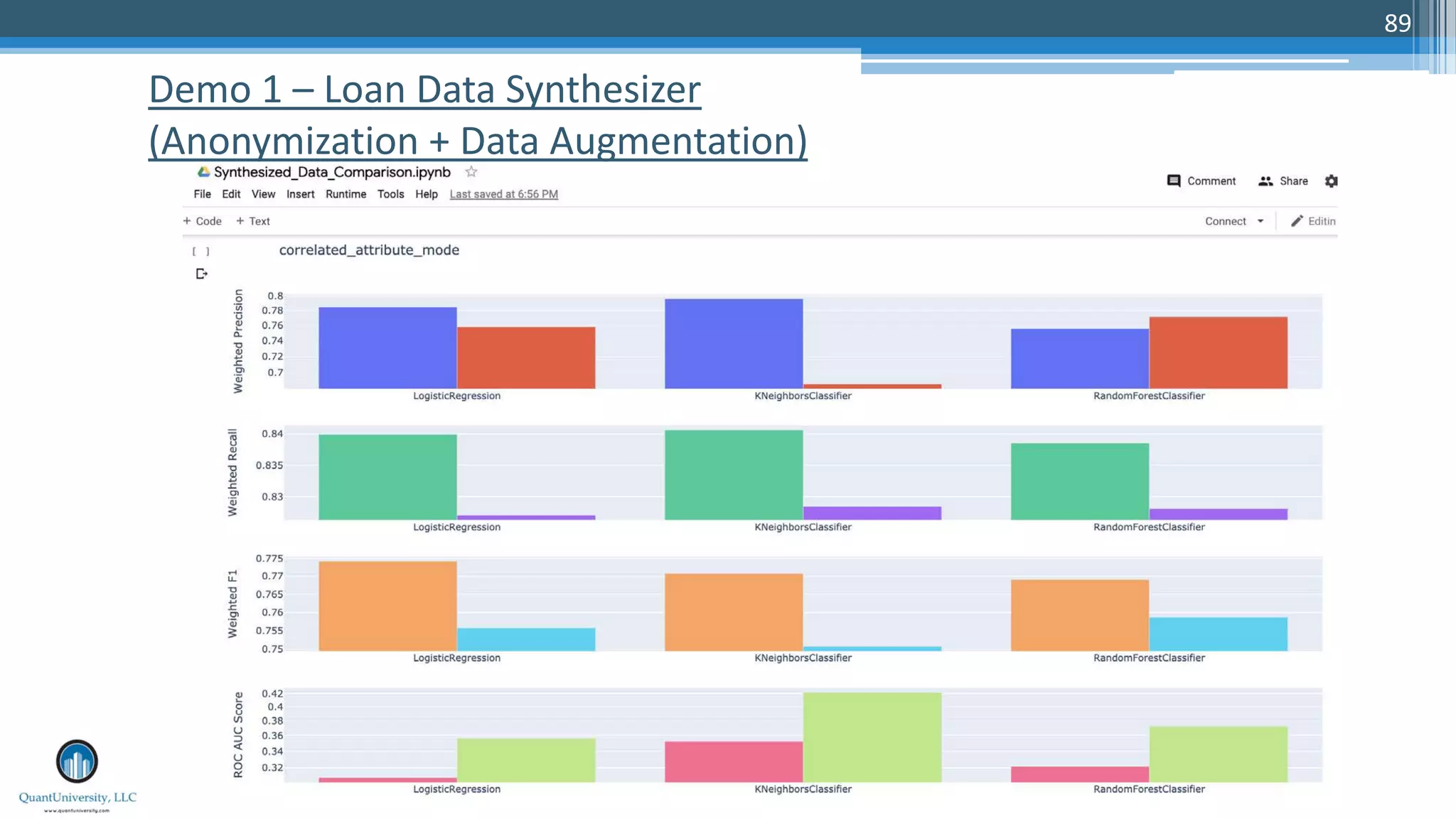Open the View menu
This screenshot has width=1456, height=819.
pyautogui.click(x=263, y=194)
